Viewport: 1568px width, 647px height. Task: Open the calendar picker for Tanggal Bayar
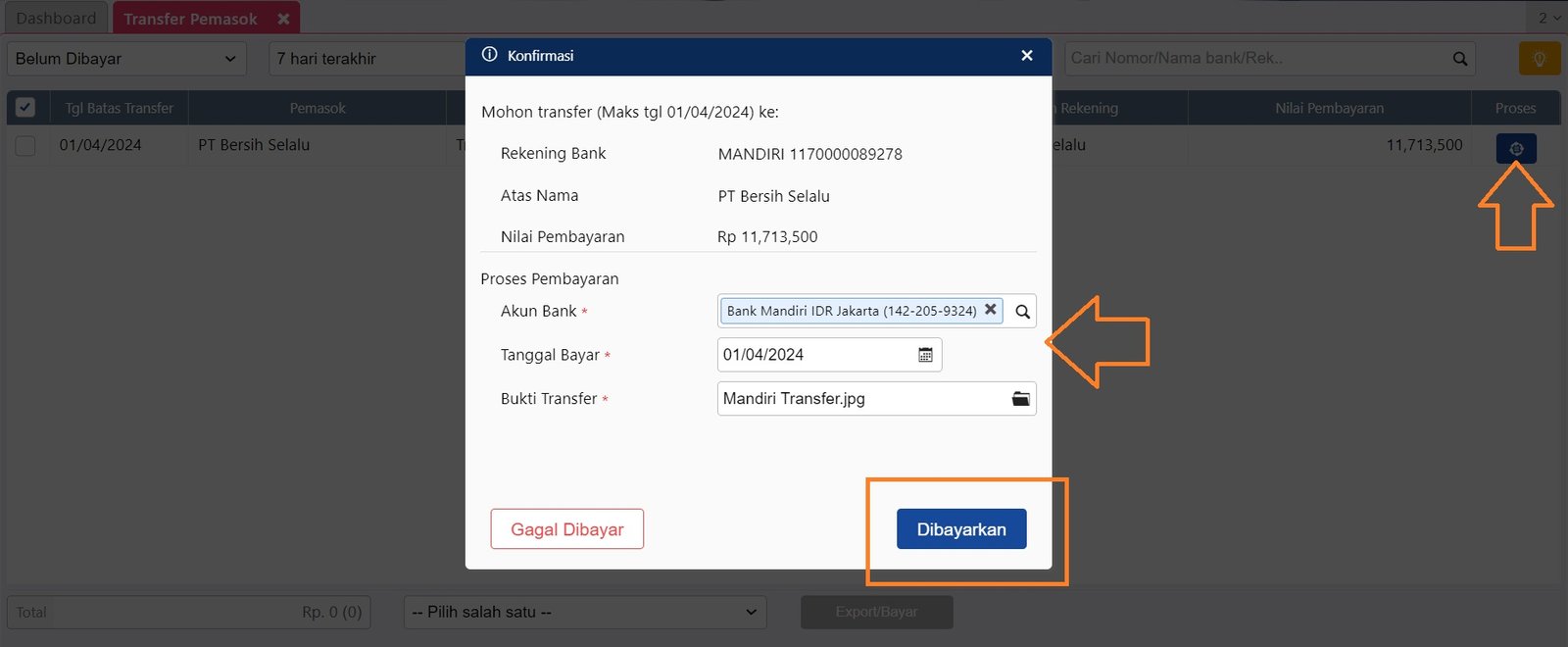coord(925,355)
